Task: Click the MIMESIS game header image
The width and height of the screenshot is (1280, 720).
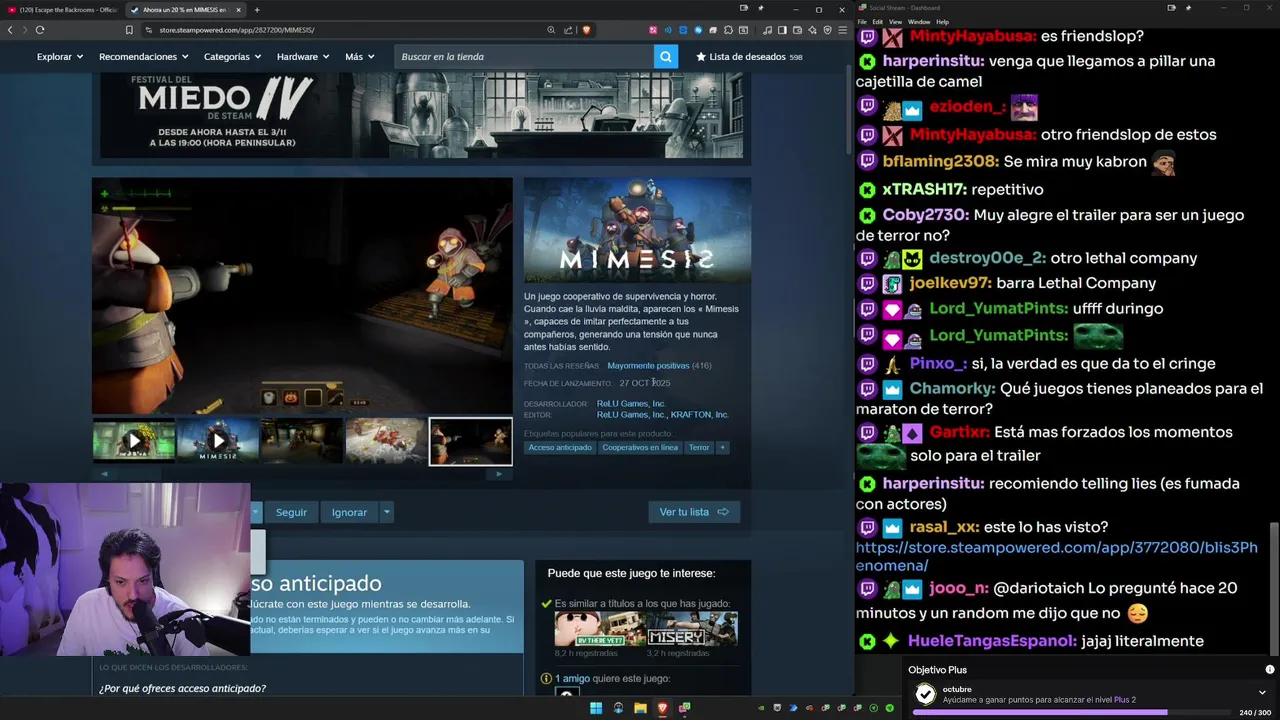Action: click(637, 230)
